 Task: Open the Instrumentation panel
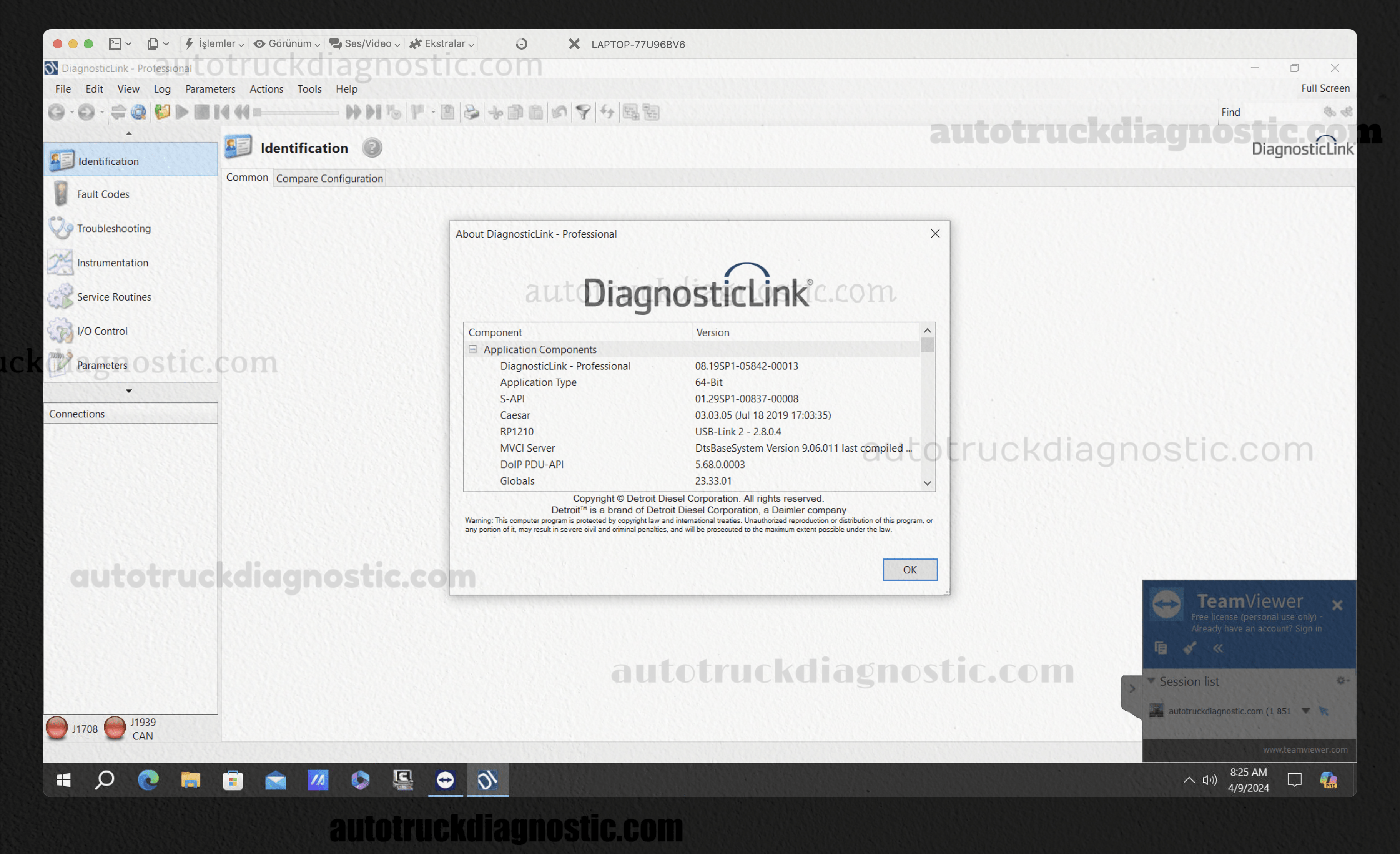point(113,263)
